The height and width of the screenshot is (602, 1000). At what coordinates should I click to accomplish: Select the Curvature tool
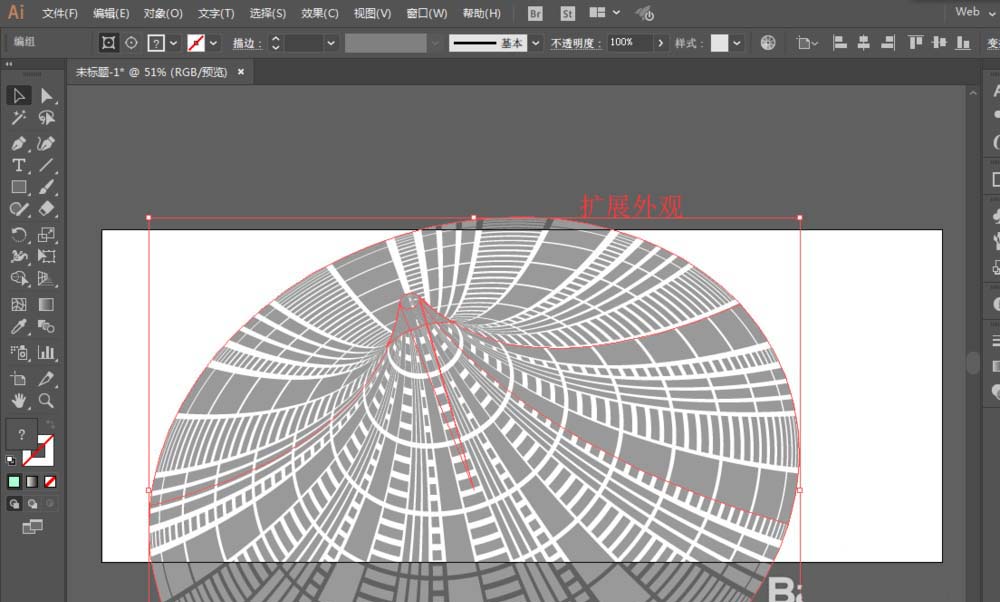[47, 143]
